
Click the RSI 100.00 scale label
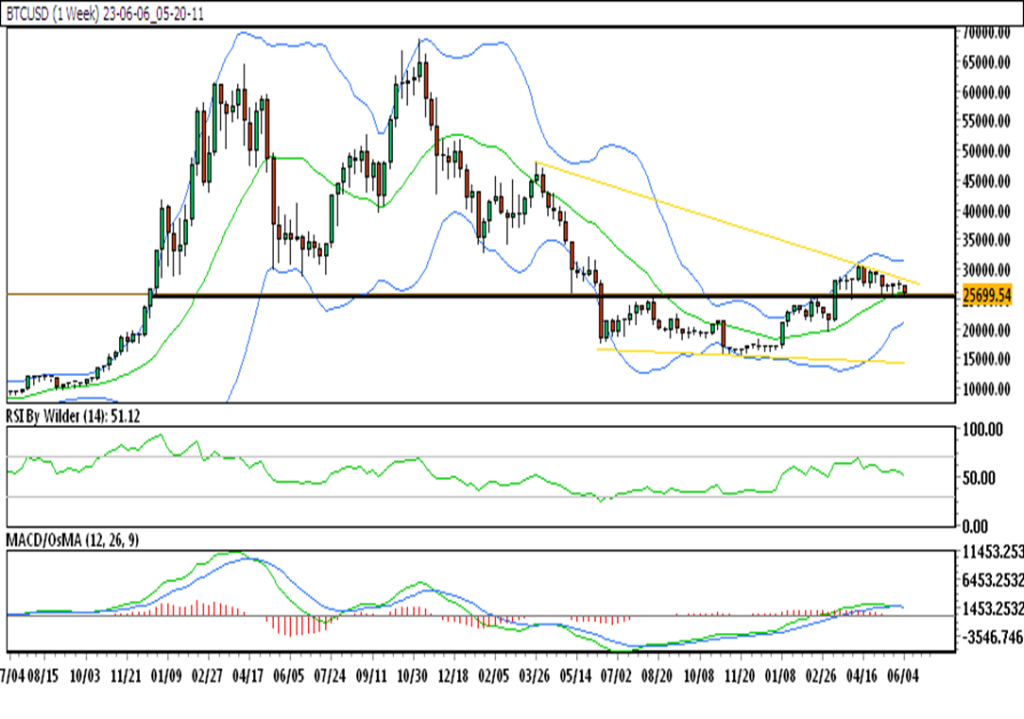pos(982,430)
